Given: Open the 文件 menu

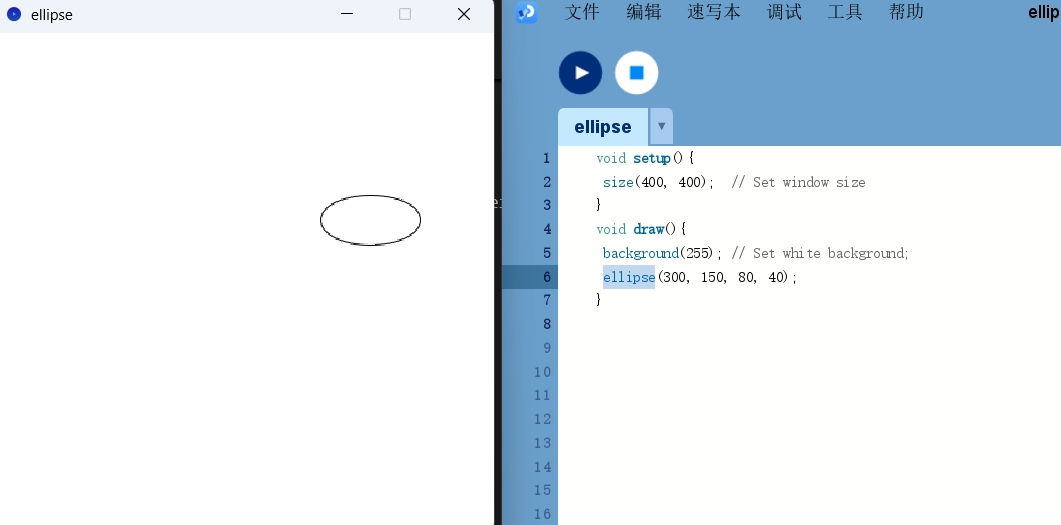Looking at the screenshot, I should (x=582, y=12).
